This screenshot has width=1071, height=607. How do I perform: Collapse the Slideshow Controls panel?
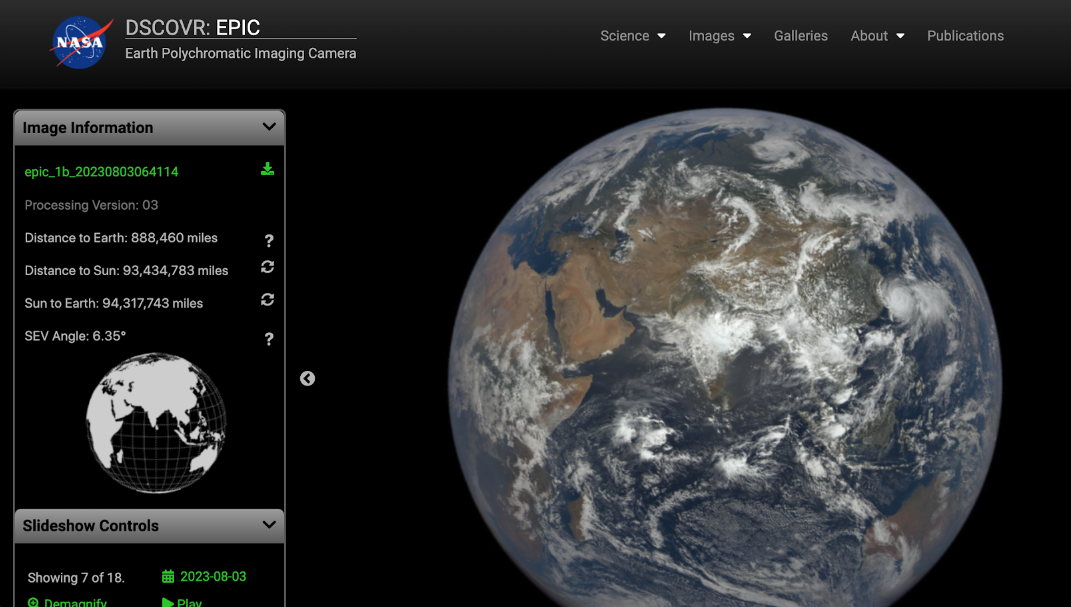(268, 525)
